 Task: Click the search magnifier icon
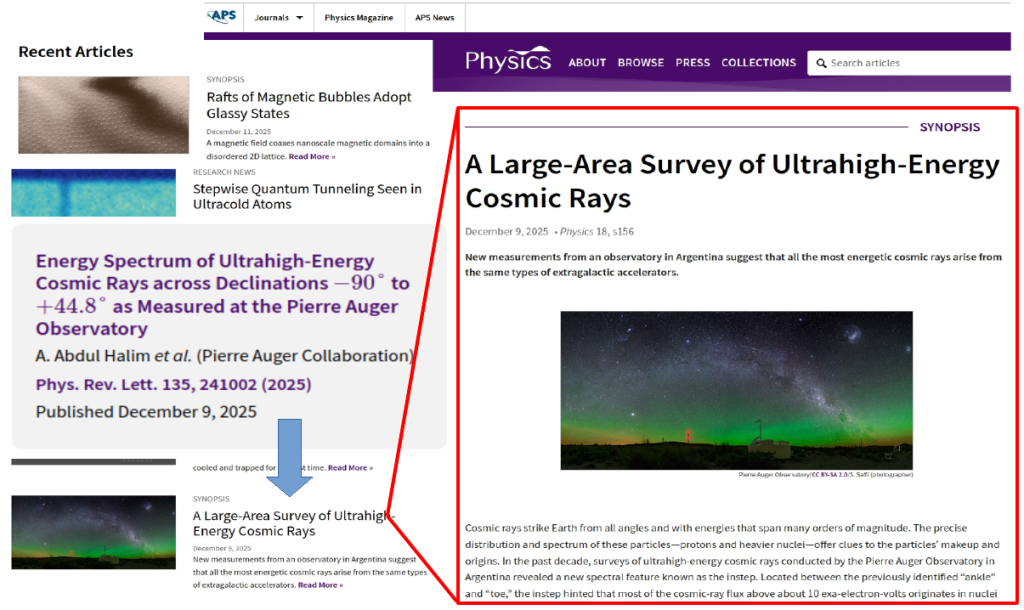coord(821,63)
